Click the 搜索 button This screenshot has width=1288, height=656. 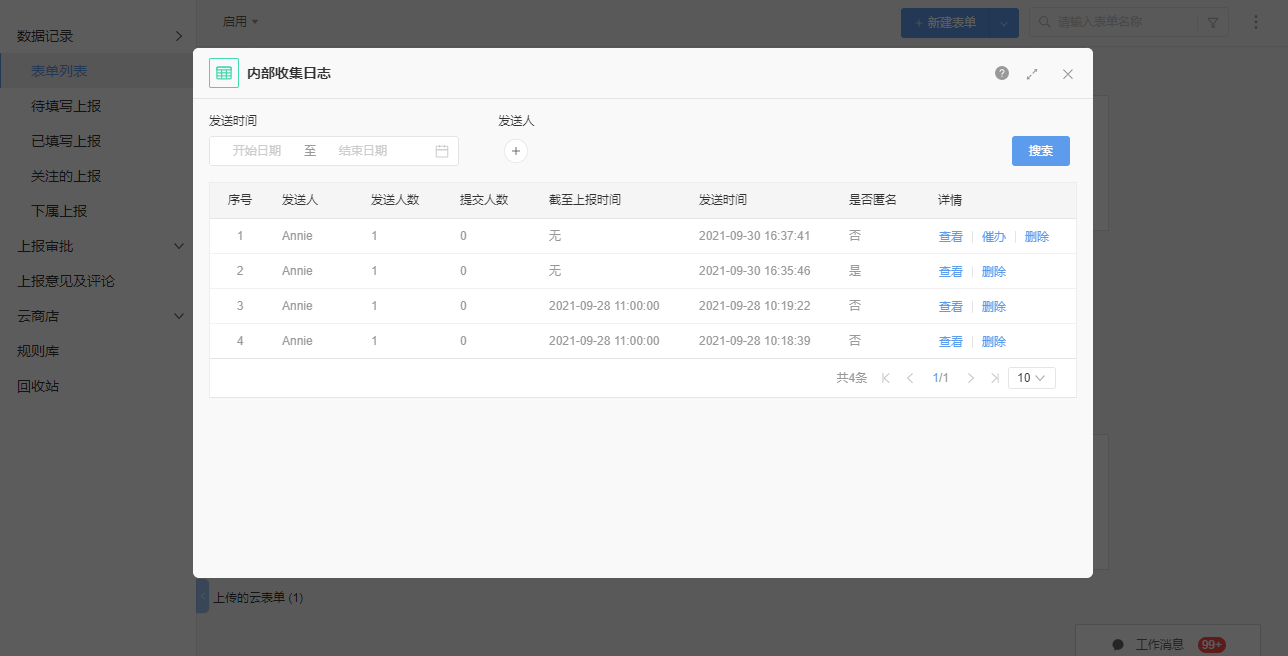[x=1041, y=151]
